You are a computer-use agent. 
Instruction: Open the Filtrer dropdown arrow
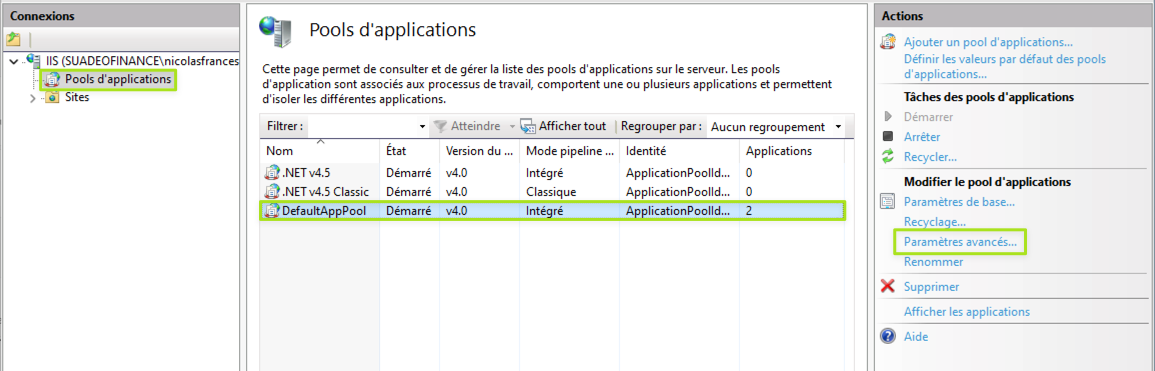pos(422,127)
